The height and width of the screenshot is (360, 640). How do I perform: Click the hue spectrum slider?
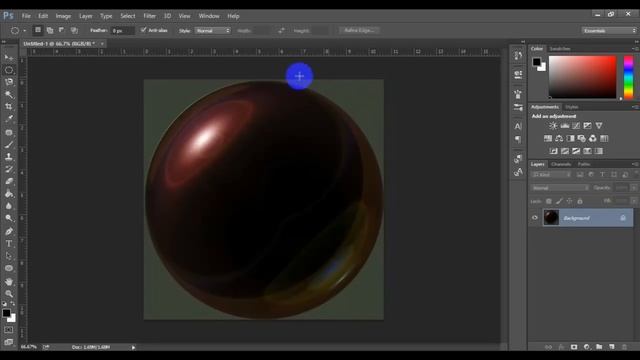point(628,77)
